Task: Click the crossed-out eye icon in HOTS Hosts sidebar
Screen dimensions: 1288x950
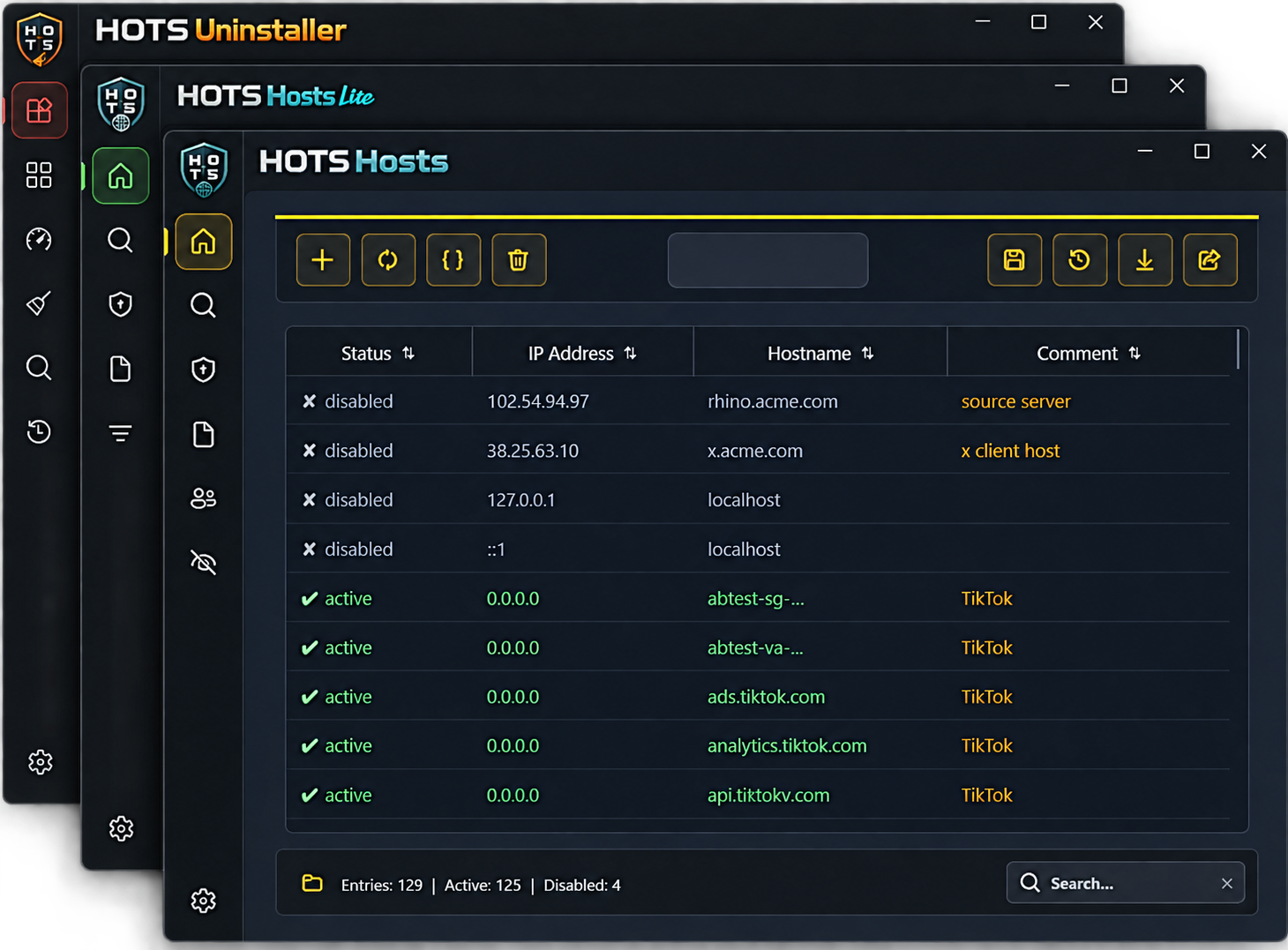Action: [204, 562]
